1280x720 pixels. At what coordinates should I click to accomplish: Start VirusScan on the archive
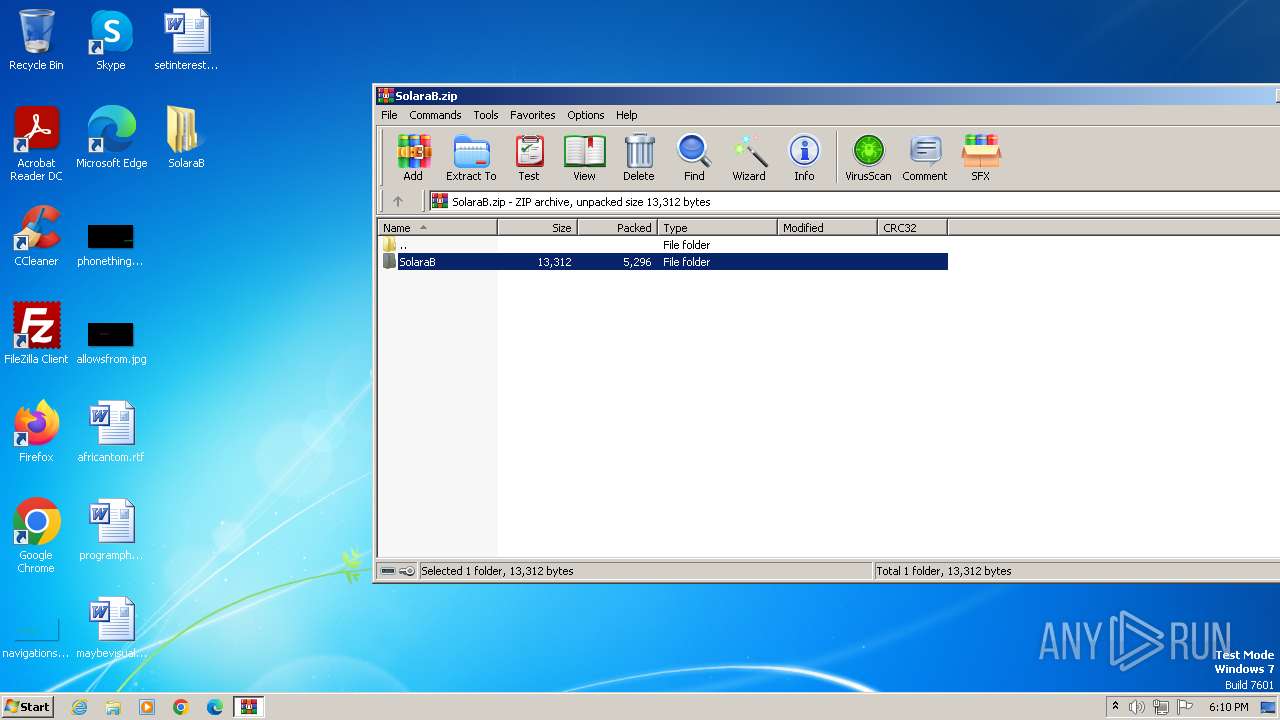tap(868, 158)
